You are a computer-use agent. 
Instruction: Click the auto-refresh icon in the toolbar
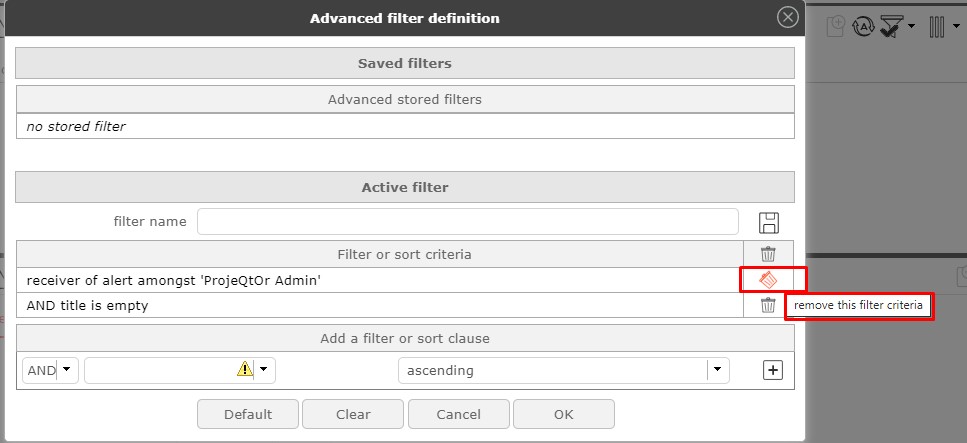[864, 27]
